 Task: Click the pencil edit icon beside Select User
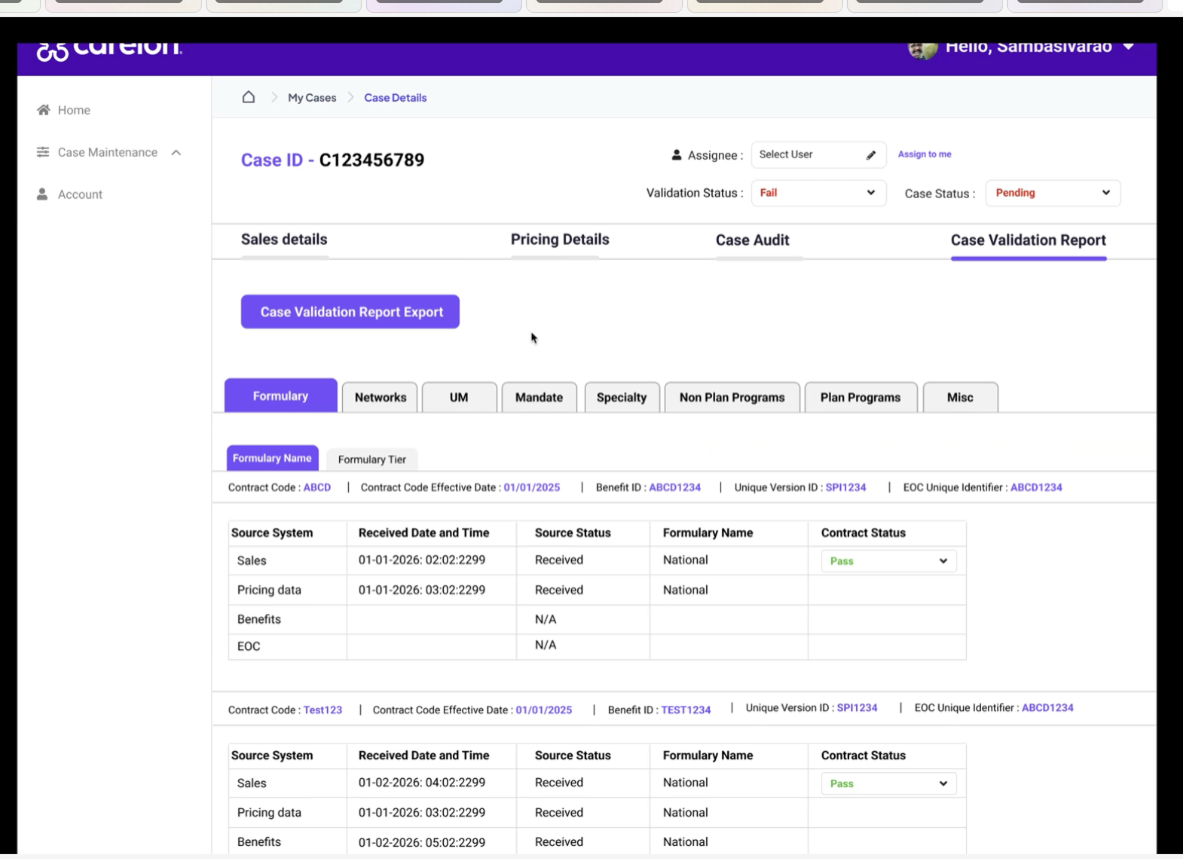coord(871,155)
